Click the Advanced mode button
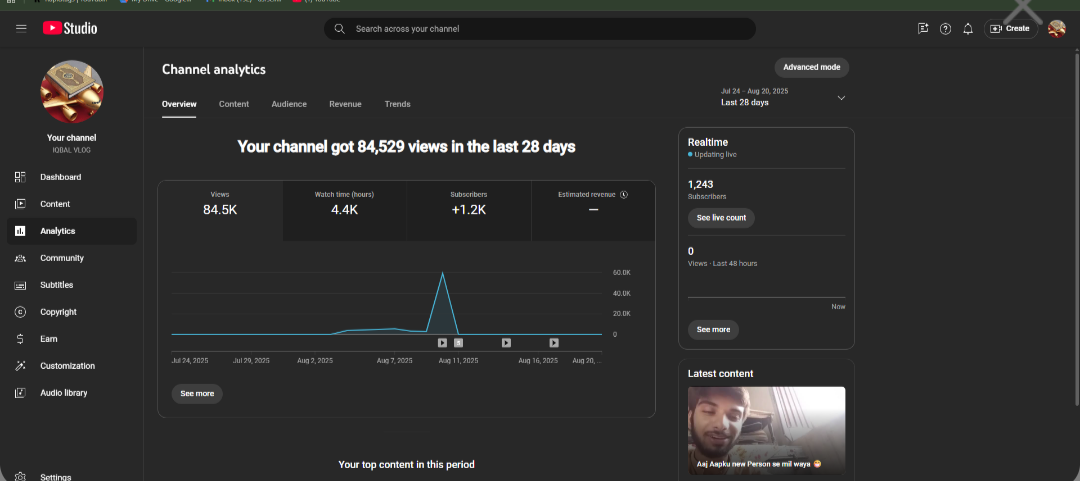The image size is (1080, 481). point(811,67)
